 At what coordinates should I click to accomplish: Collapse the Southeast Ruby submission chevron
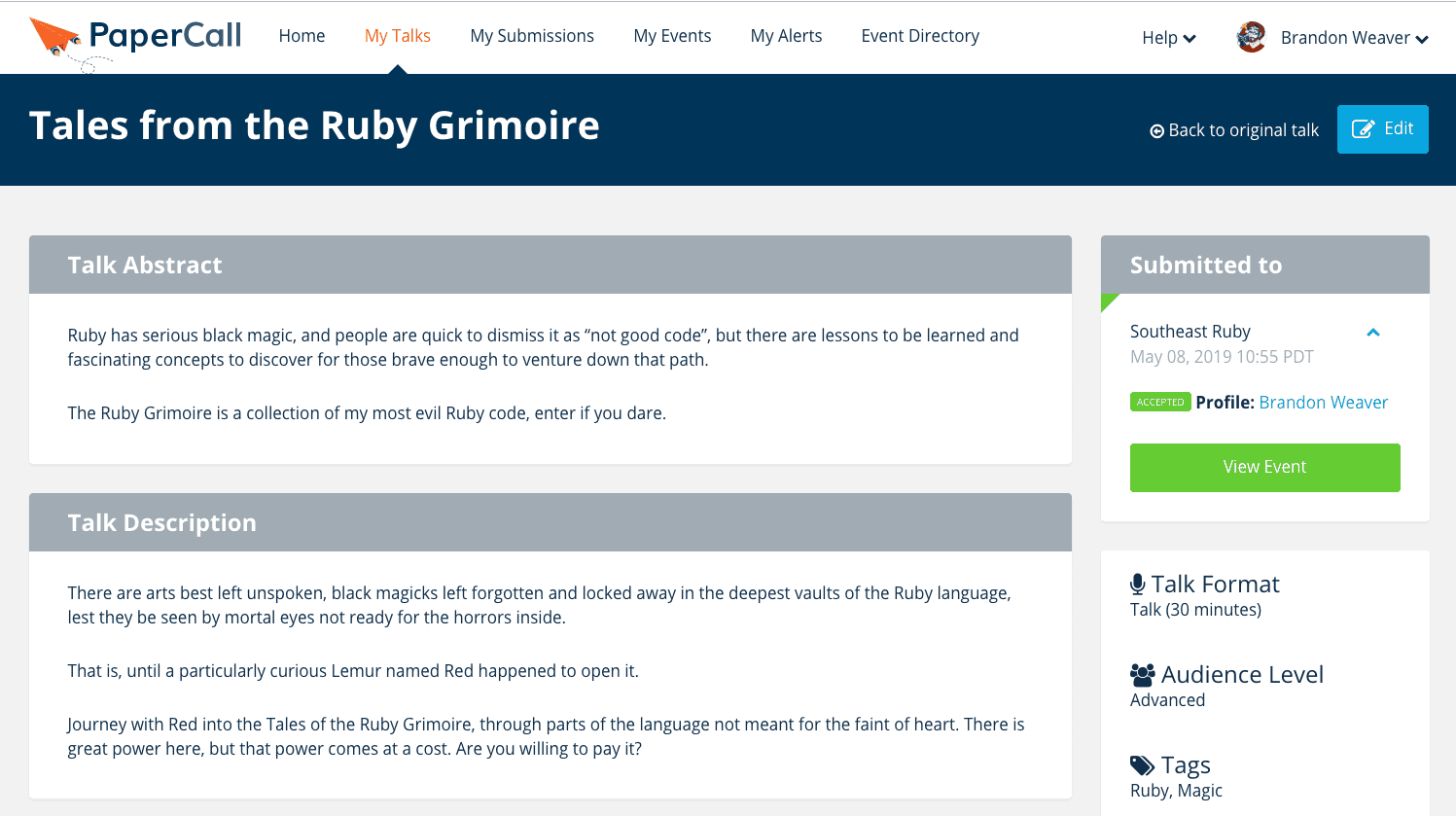1373,333
